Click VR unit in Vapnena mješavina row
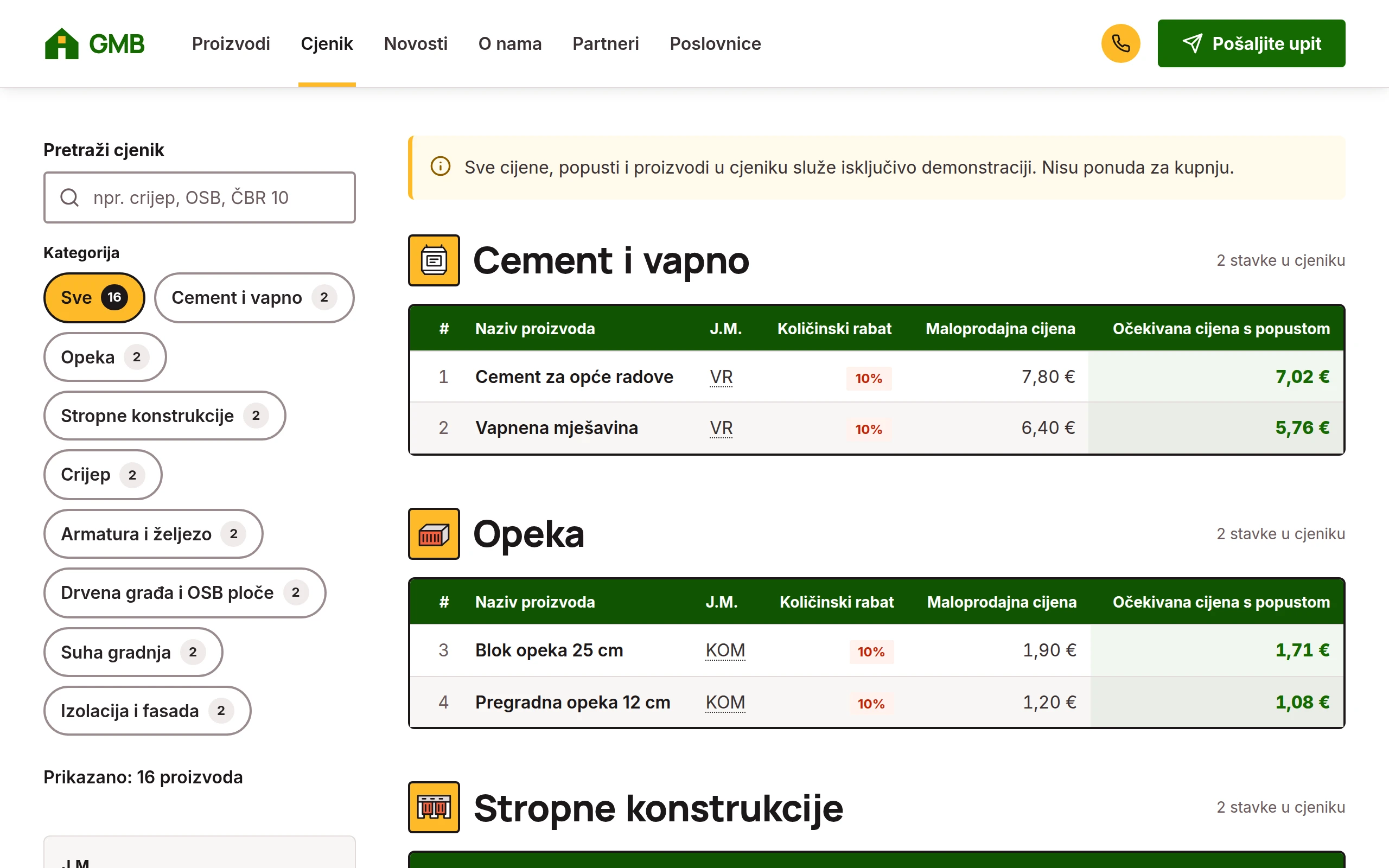 click(721, 428)
